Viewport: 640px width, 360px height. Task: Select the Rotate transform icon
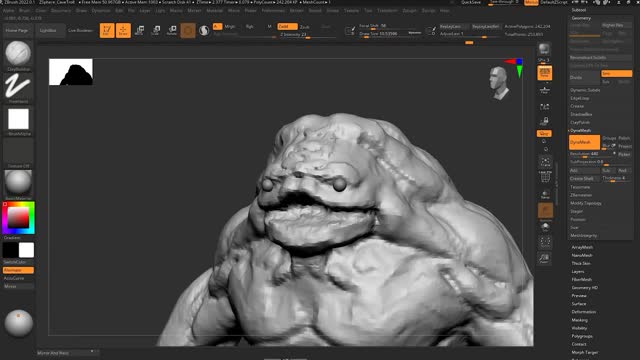pos(172,30)
